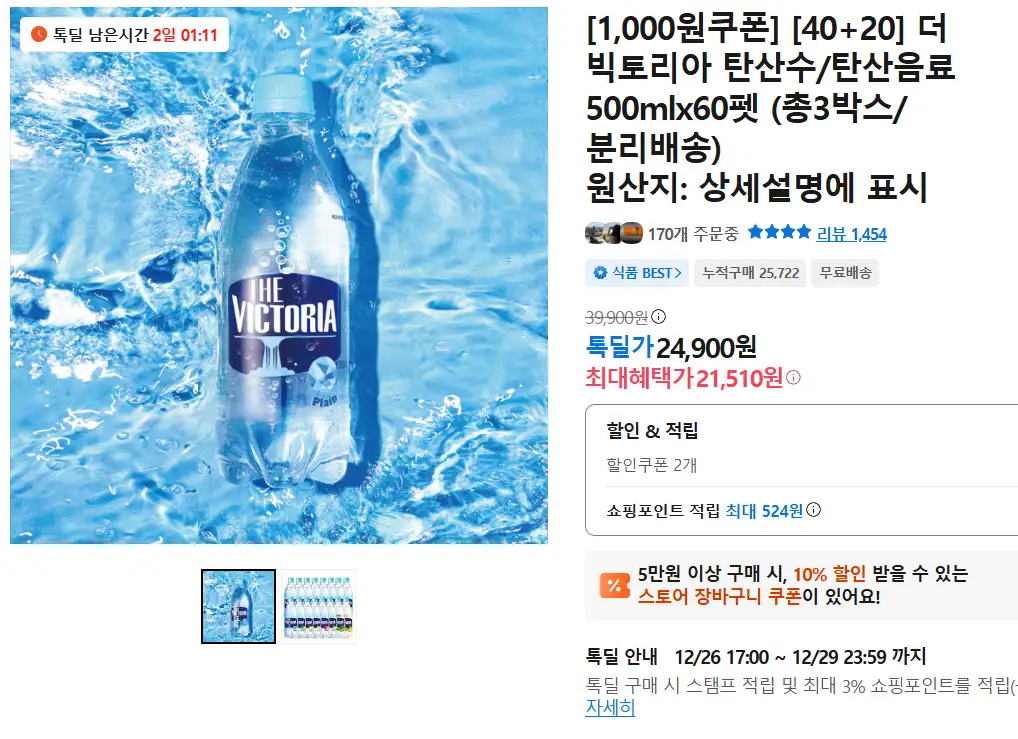Click the 누적구매 25,722 tag

pos(750,273)
